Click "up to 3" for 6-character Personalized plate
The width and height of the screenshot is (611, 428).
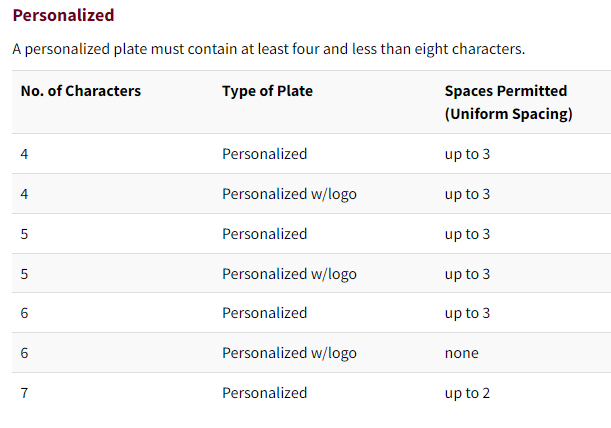[467, 313]
